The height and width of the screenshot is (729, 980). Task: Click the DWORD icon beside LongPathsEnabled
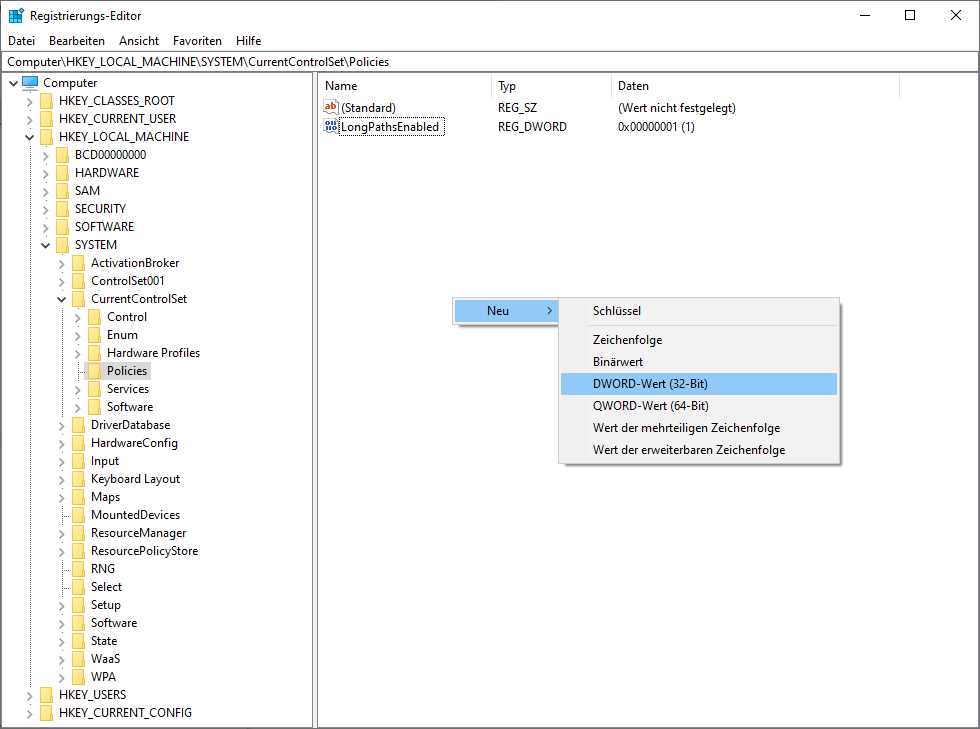[331, 126]
